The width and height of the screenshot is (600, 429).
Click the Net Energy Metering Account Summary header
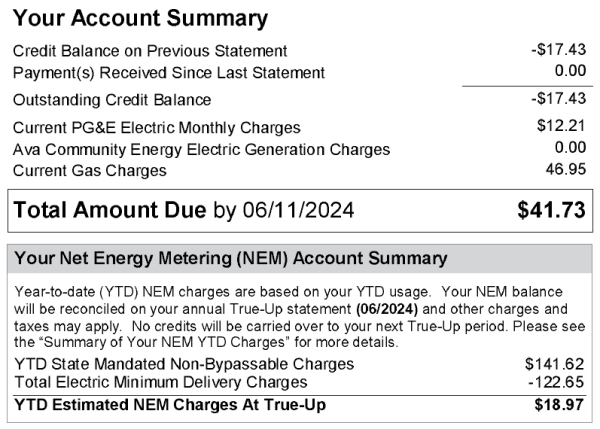click(x=230, y=258)
